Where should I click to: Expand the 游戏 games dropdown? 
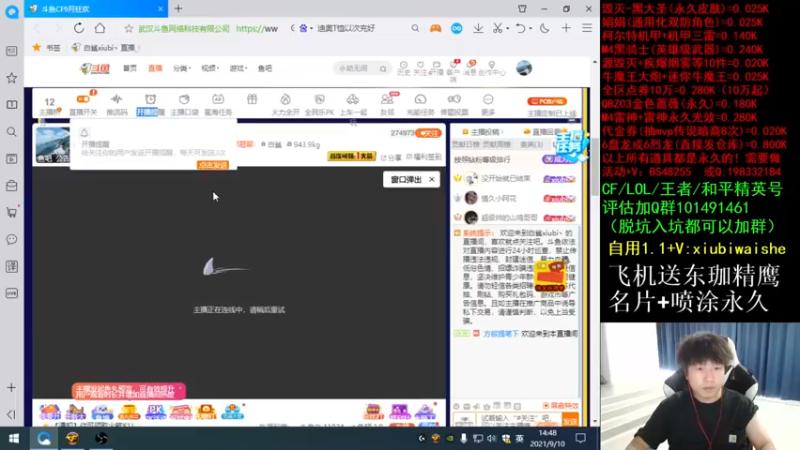click(x=238, y=68)
